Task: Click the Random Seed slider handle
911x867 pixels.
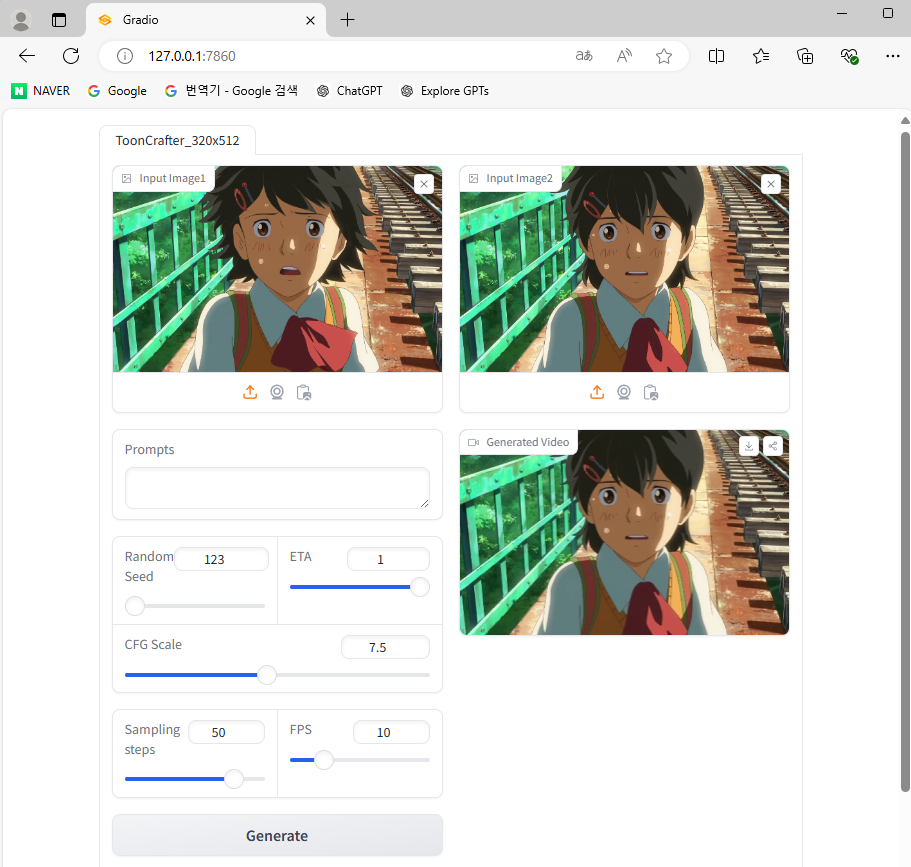Action: click(x=135, y=606)
